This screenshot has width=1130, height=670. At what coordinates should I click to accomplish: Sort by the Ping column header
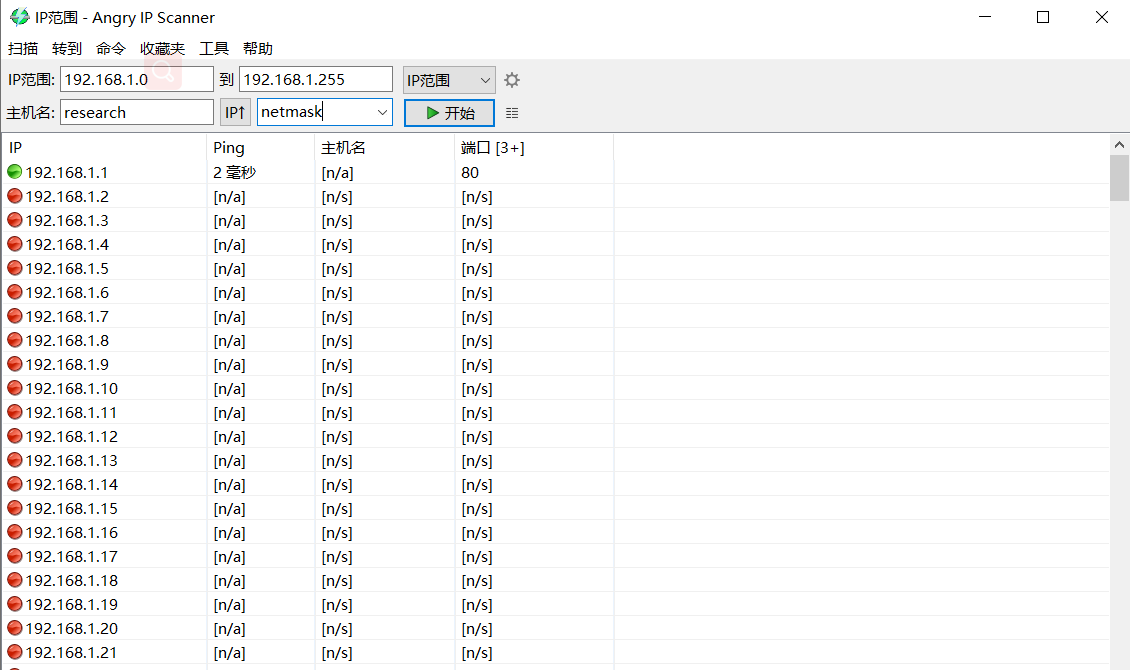coord(261,148)
